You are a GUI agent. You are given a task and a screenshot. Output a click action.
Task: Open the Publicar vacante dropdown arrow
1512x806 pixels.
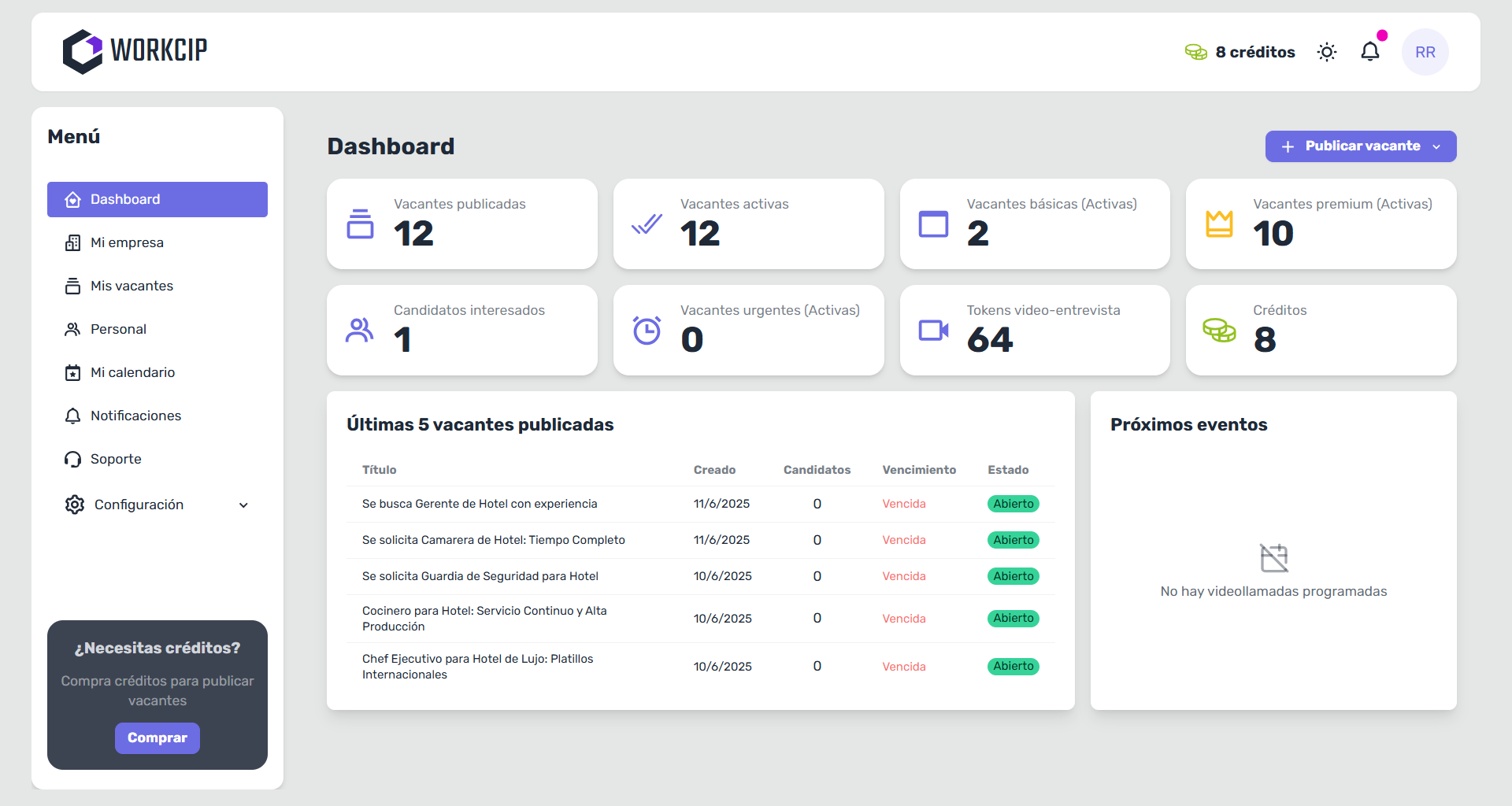tap(1438, 146)
